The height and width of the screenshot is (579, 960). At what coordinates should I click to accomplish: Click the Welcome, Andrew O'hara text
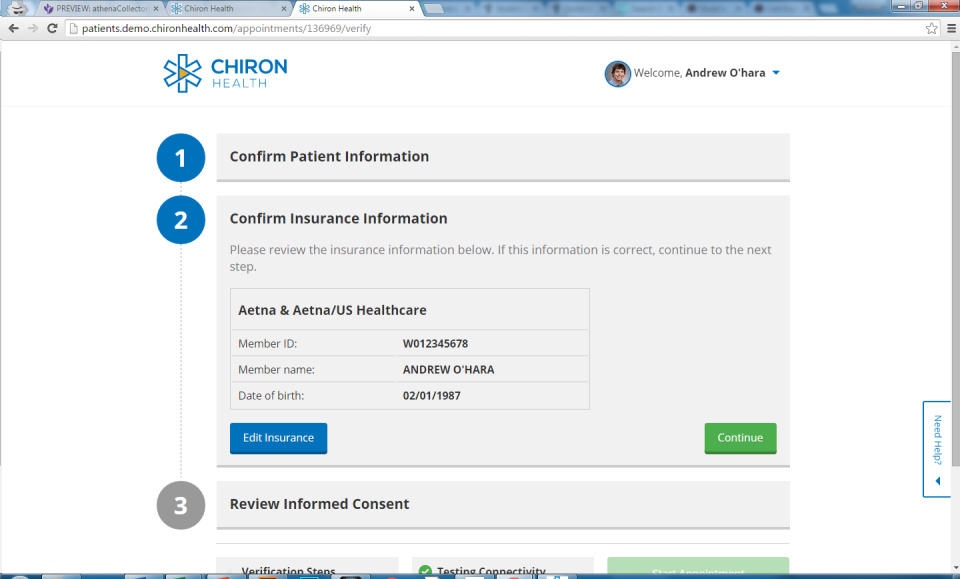click(x=699, y=73)
